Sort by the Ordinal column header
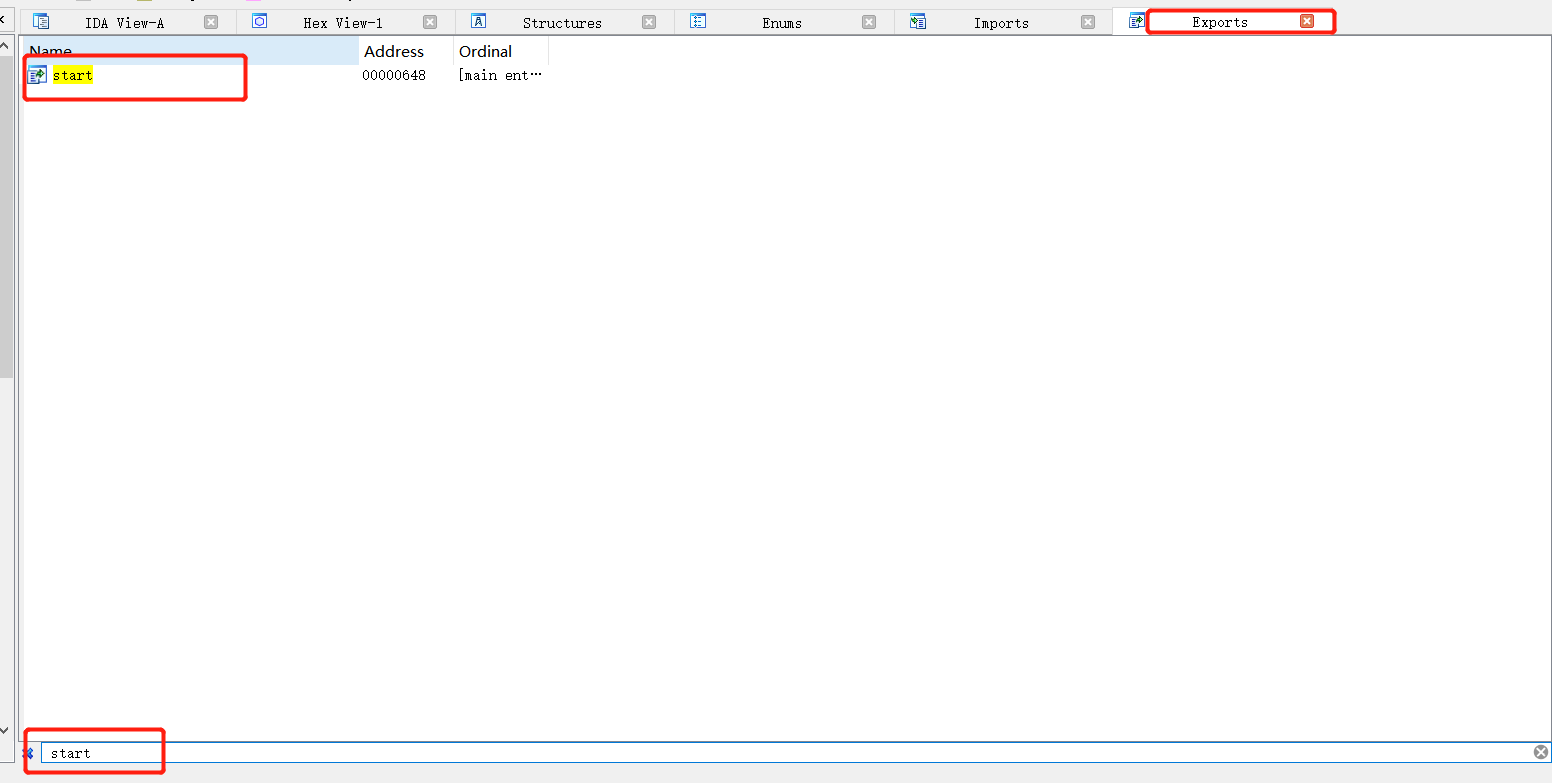 (501, 51)
